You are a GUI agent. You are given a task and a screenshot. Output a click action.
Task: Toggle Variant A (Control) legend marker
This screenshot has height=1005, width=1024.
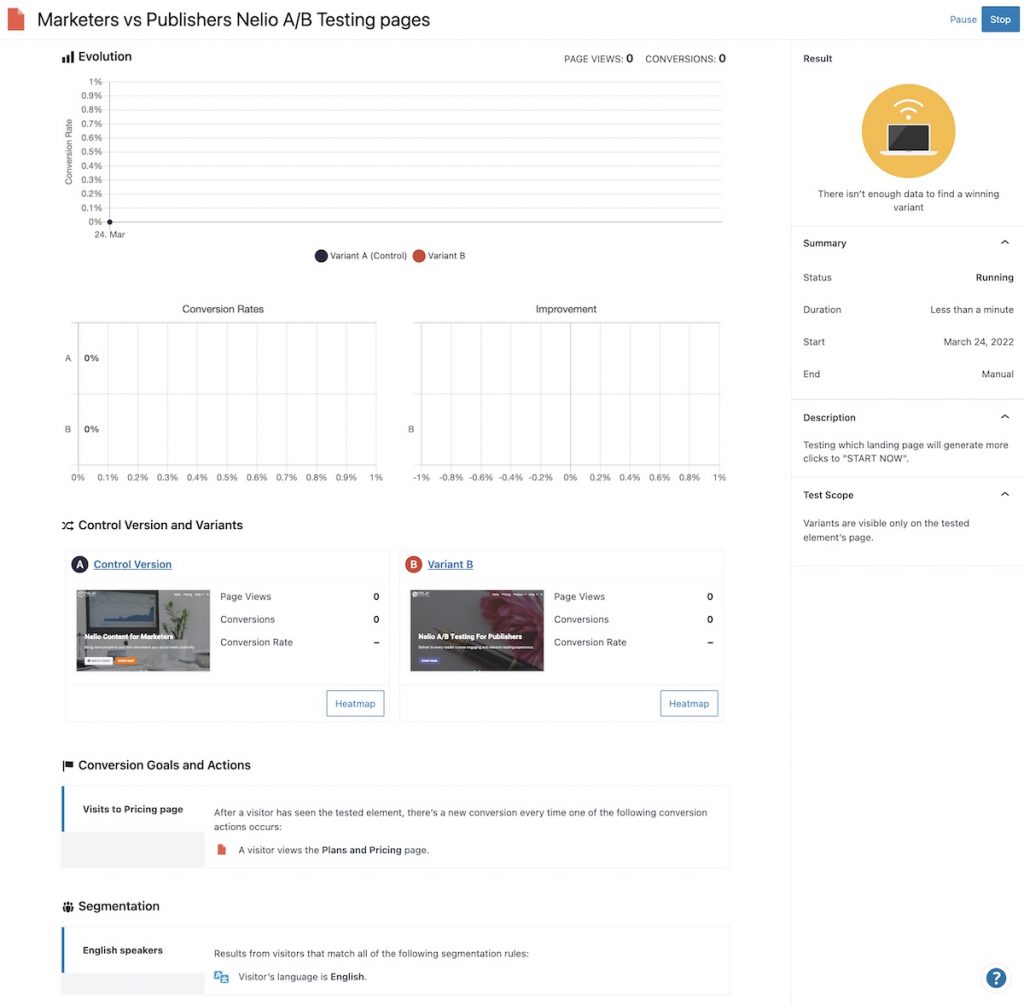click(x=321, y=256)
